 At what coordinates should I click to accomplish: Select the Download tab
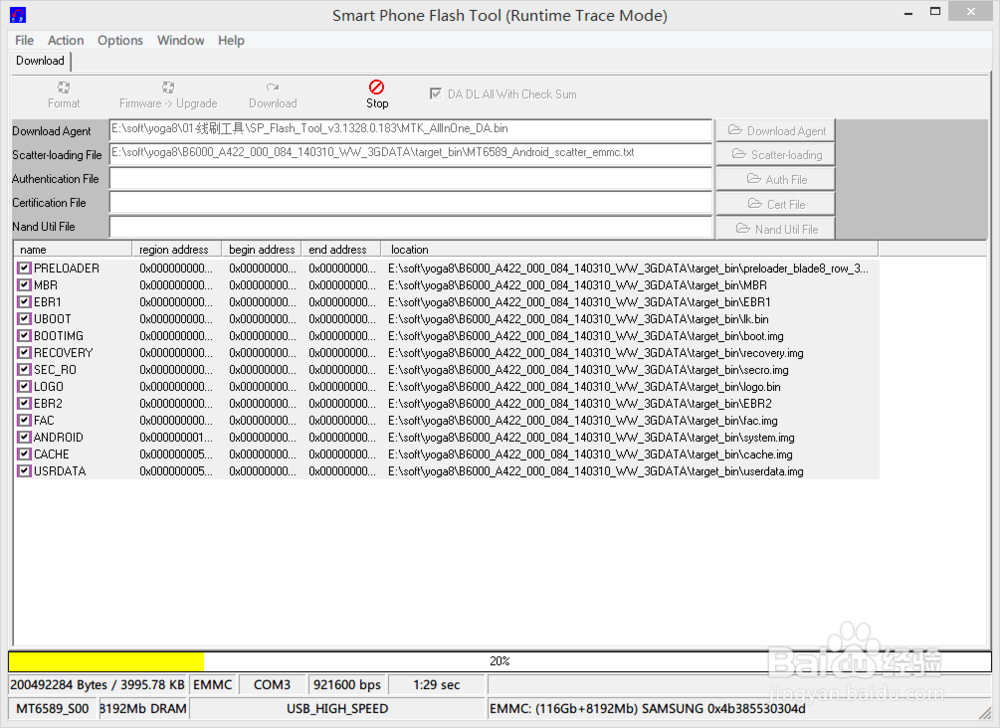[40, 61]
